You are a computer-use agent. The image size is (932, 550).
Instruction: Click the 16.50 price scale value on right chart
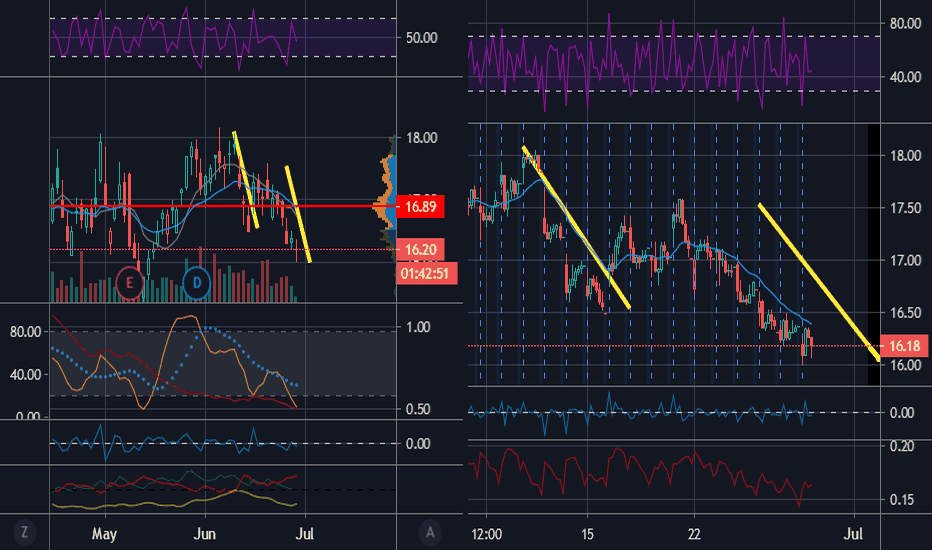(905, 312)
